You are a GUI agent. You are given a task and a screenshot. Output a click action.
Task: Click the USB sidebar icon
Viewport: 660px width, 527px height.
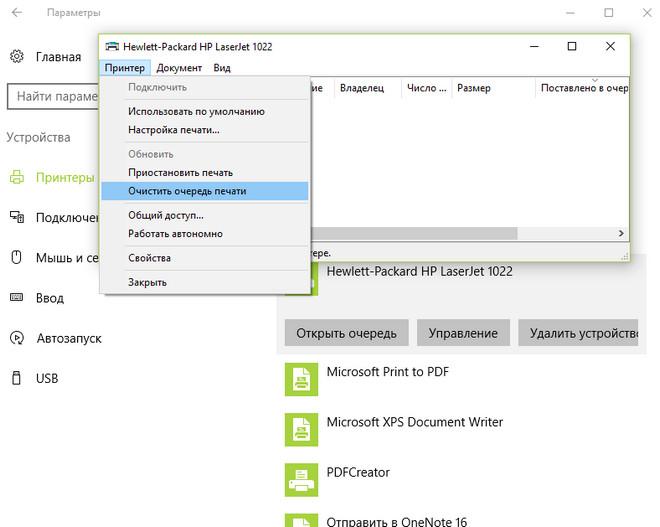(17, 378)
